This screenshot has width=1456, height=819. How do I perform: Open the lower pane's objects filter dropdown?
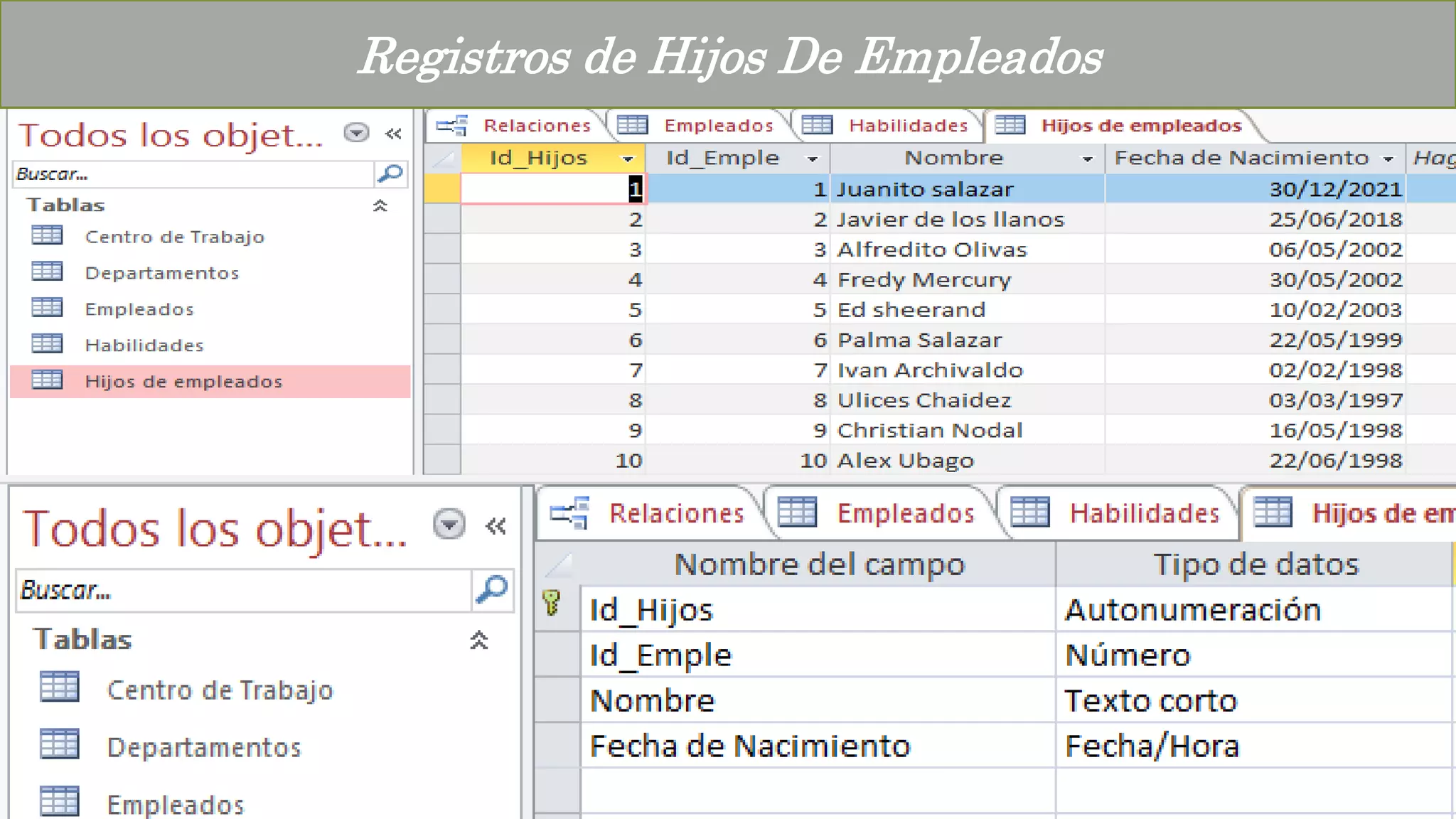tap(449, 525)
